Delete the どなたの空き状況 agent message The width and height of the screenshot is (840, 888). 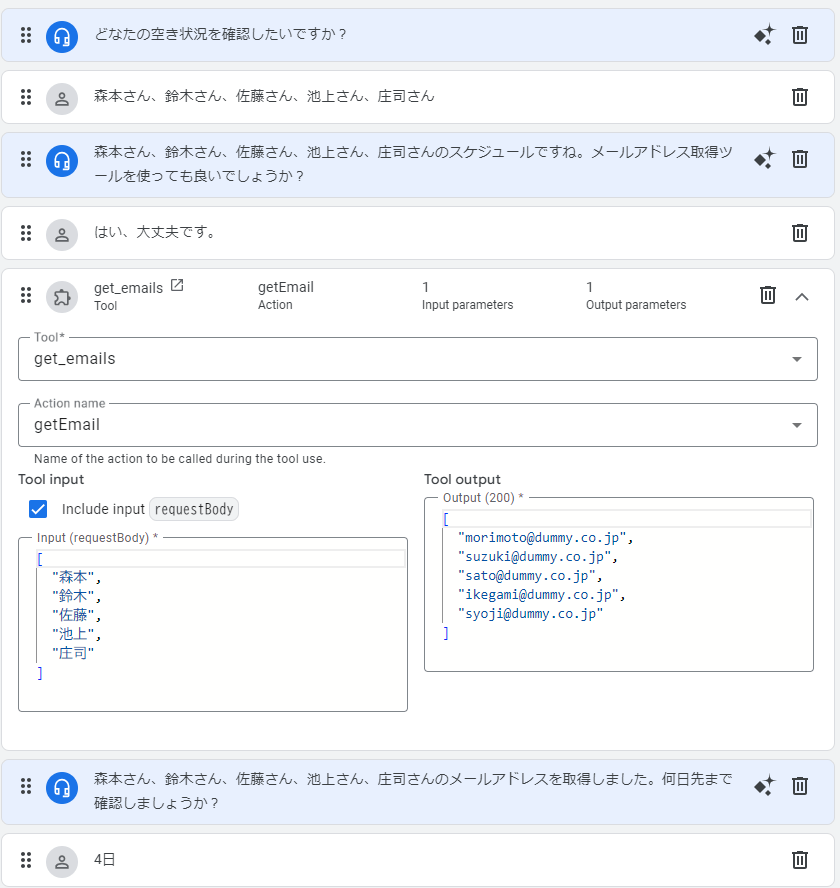tap(799, 35)
